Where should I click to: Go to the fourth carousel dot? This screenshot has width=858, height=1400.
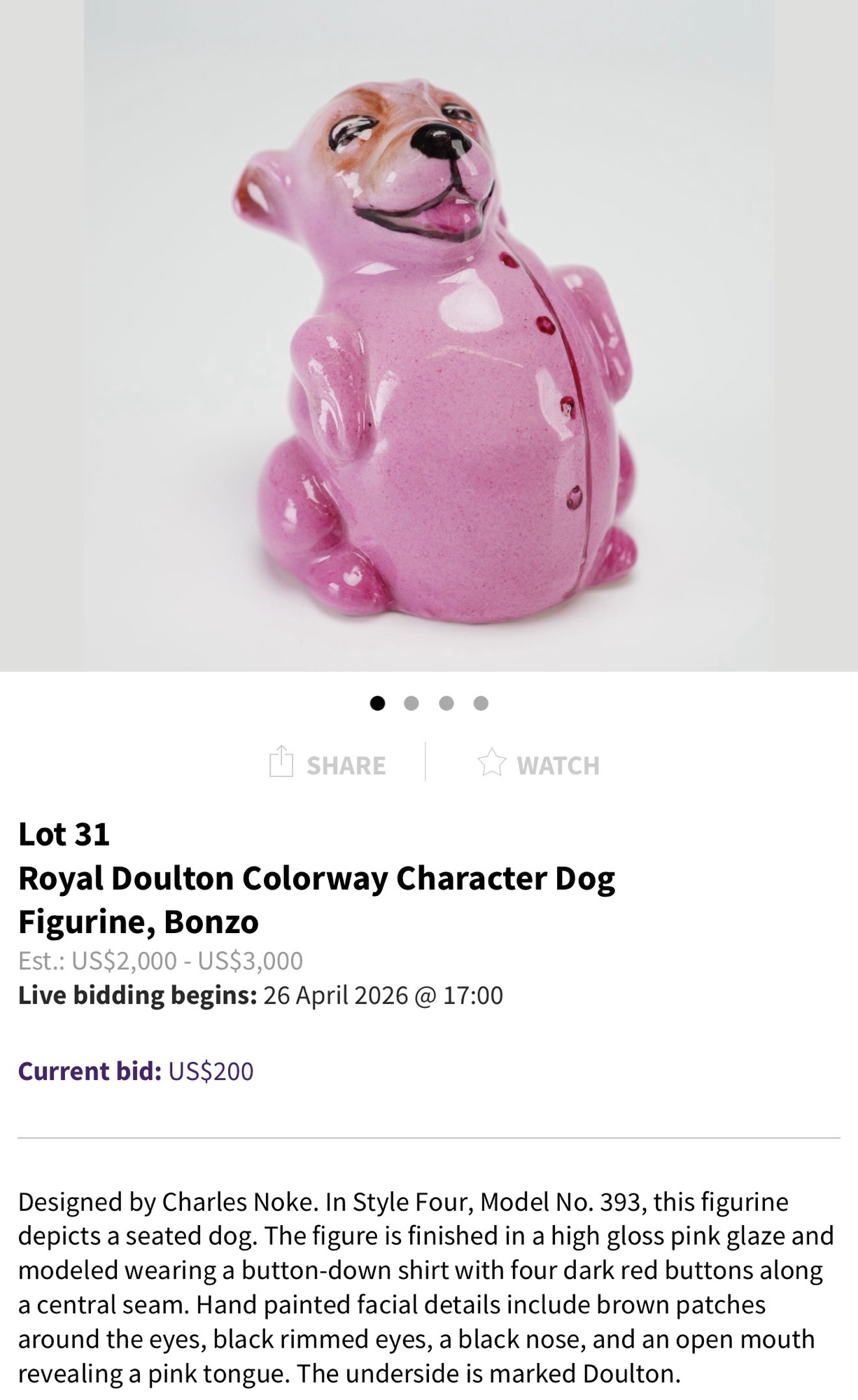(481, 703)
